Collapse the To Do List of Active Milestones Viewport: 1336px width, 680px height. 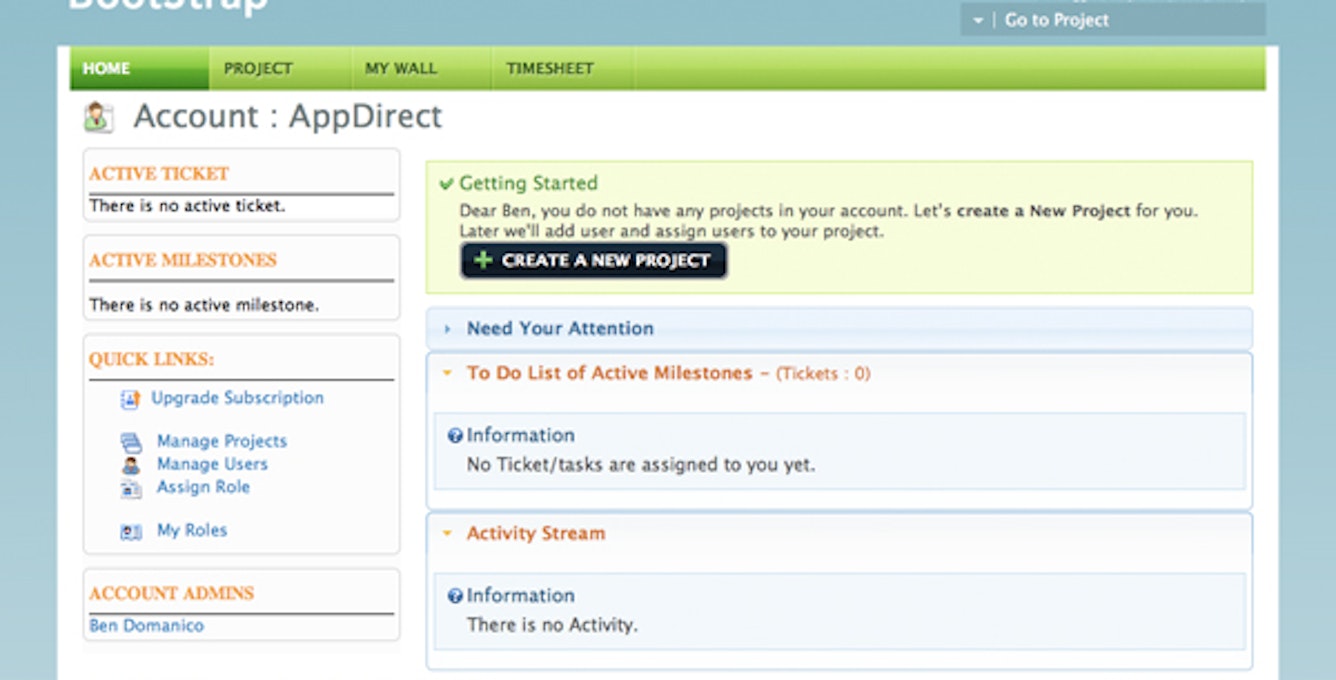coord(447,373)
